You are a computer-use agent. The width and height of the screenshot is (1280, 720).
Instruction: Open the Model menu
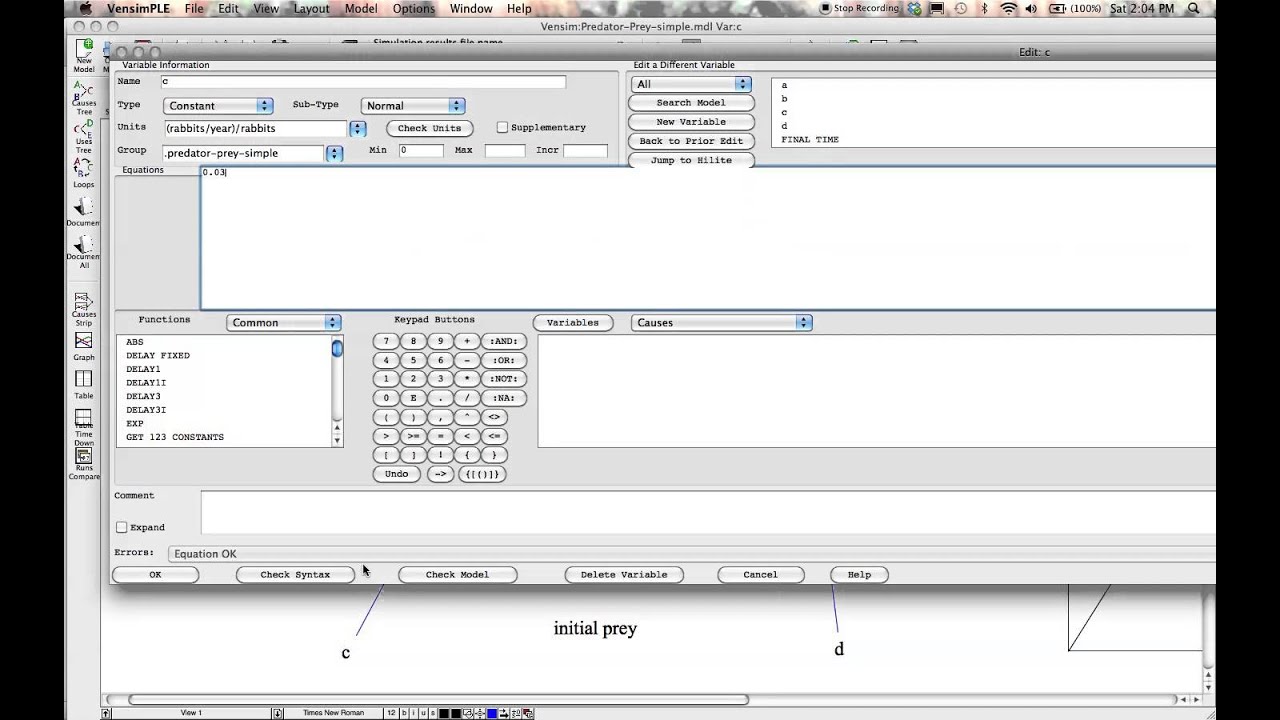point(361,9)
